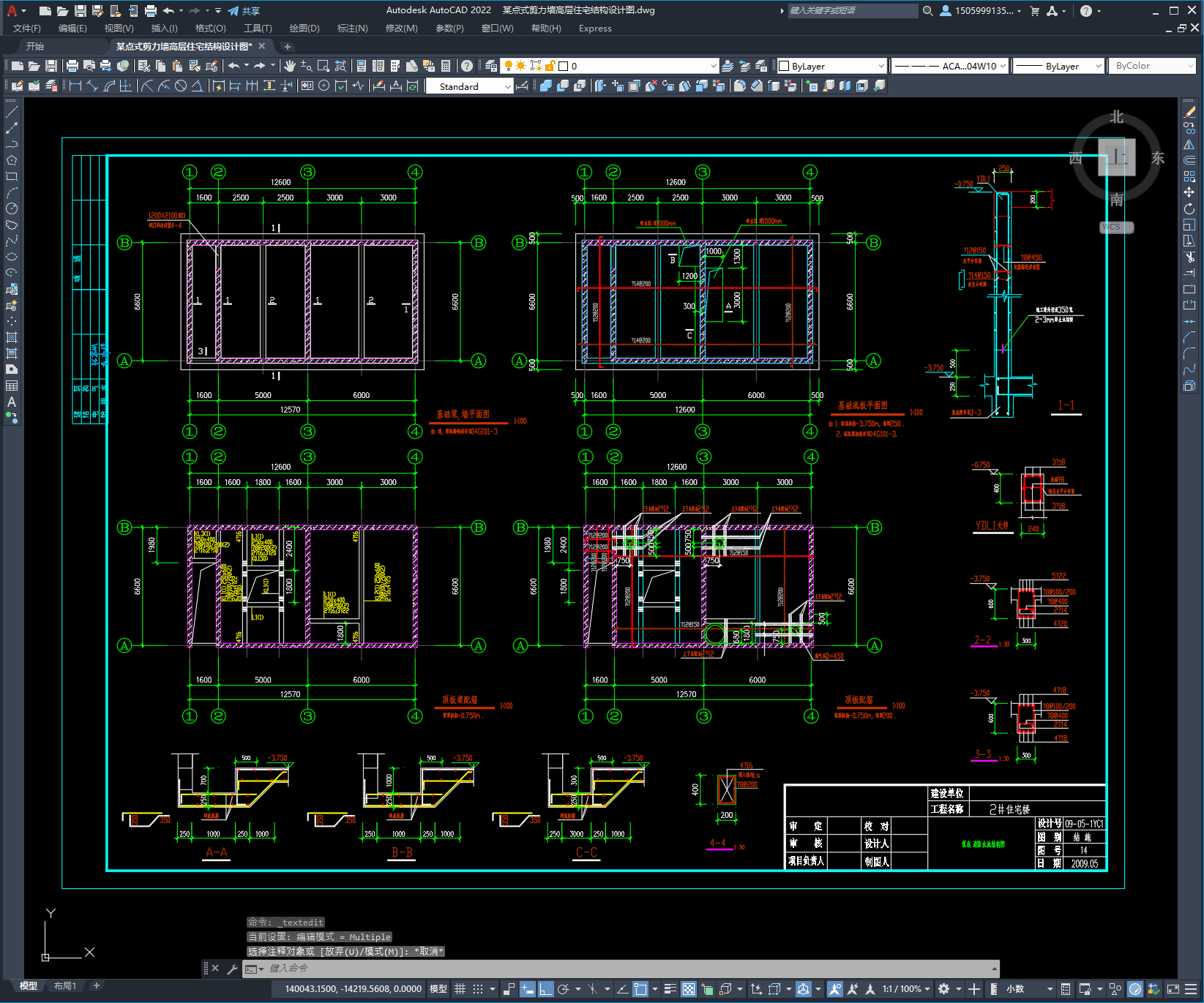This screenshot has width=1204, height=1003.
Task: Click the Save icon in quick access toolbar
Action: coord(81,11)
